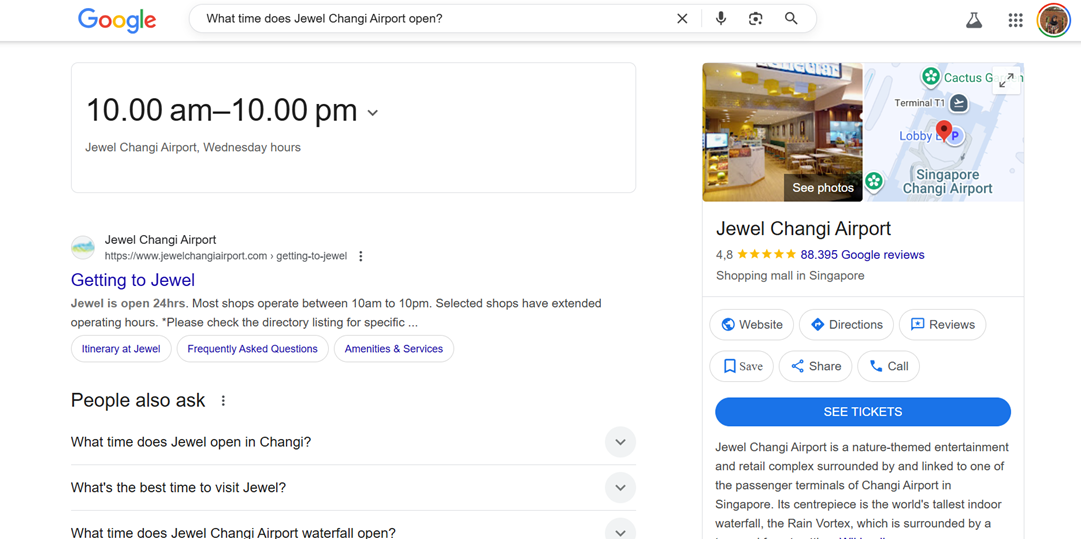The width and height of the screenshot is (1081, 539).
Task: Click the magnifying glass search icon
Action: (x=791, y=19)
